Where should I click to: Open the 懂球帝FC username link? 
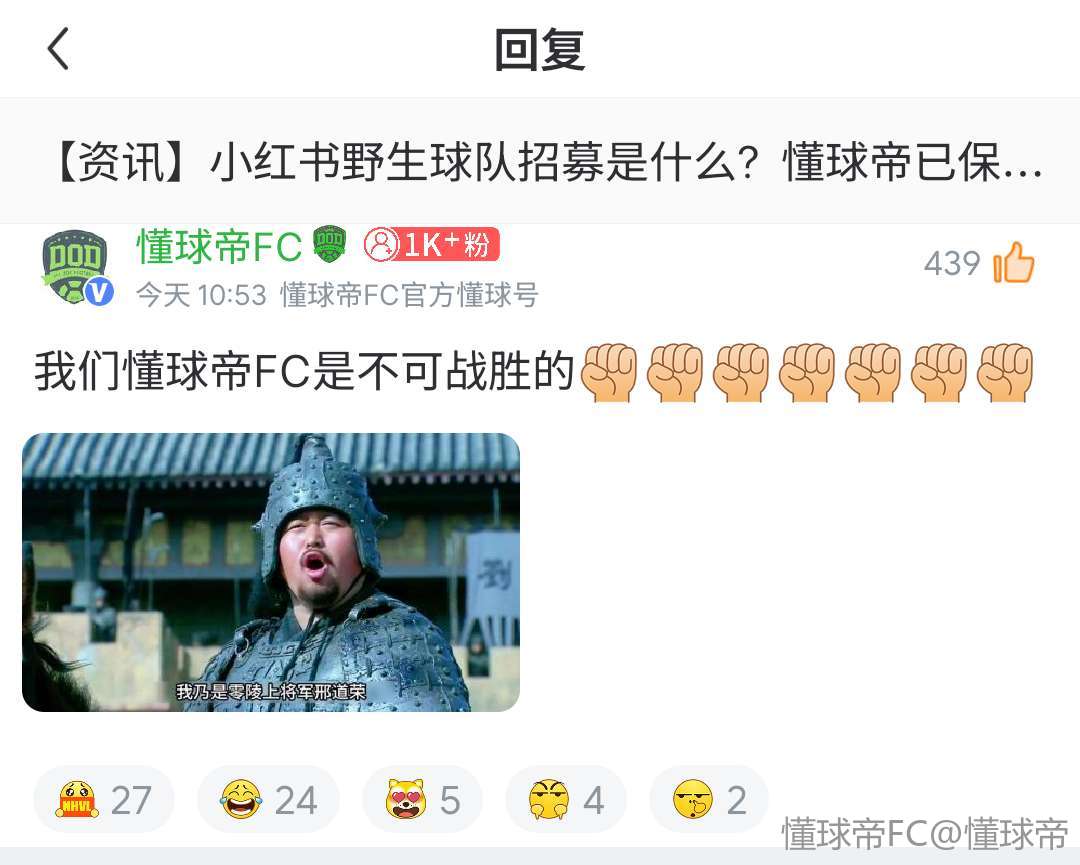coord(220,245)
